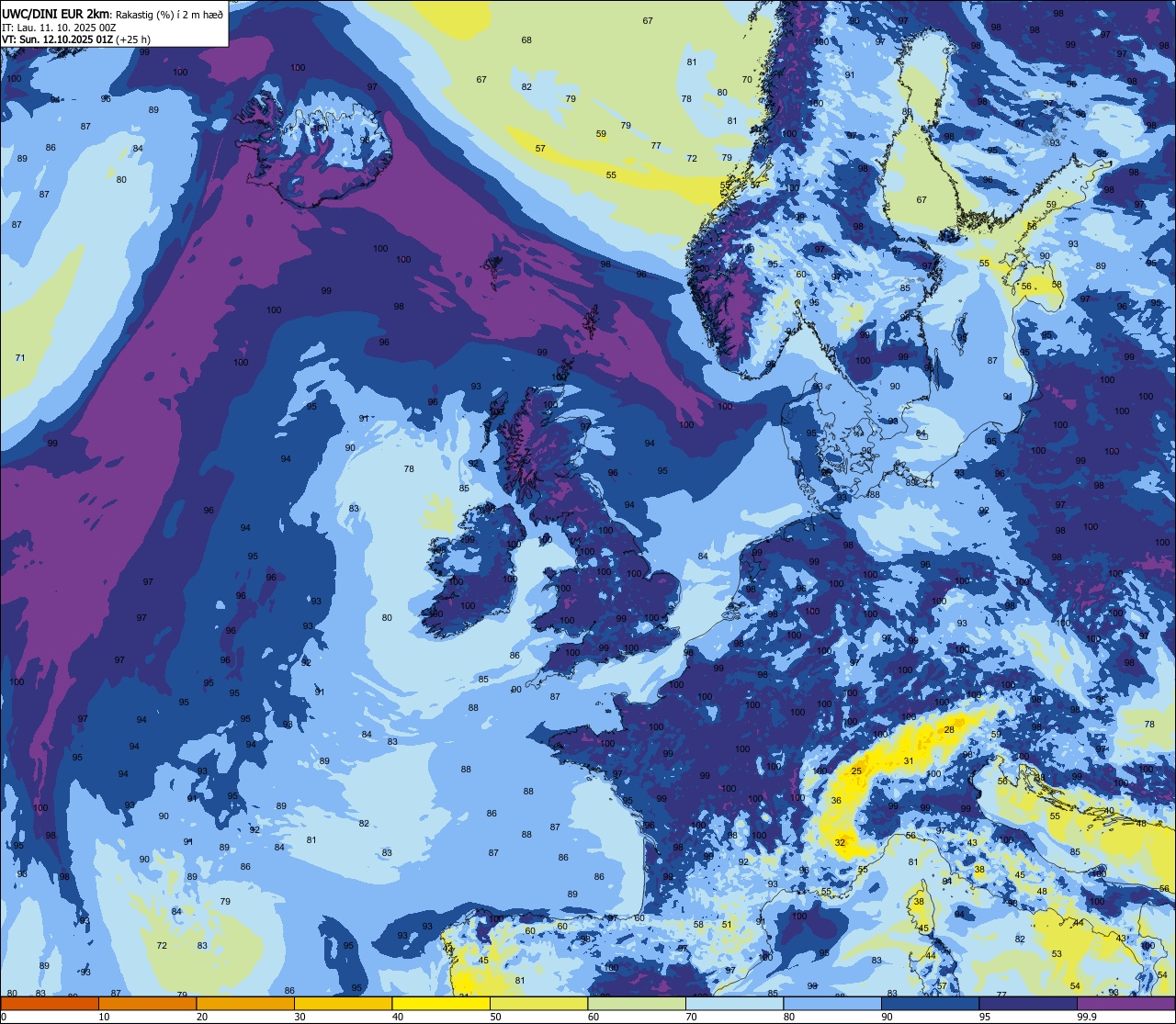Click the "VT: Sun. 12.10.2025 01Z" valid time
This screenshot has height=1024, width=1176.
[57, 39]
